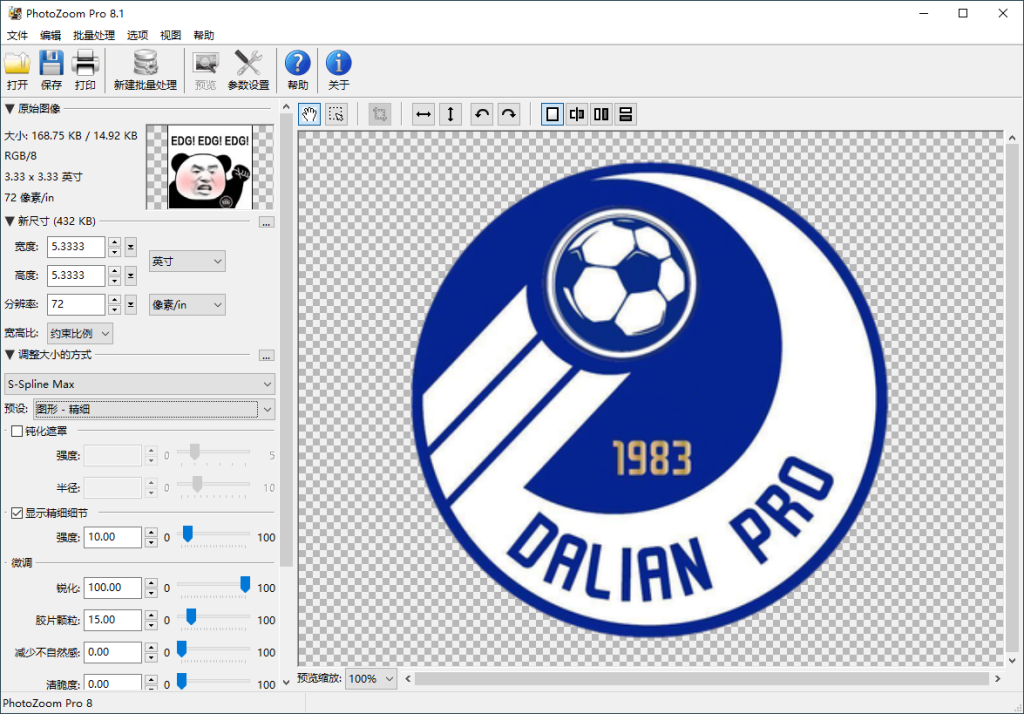Start 新建批量处理 (new batch process)
This screenshot has width=1024, height=714.
pos(145,70)
